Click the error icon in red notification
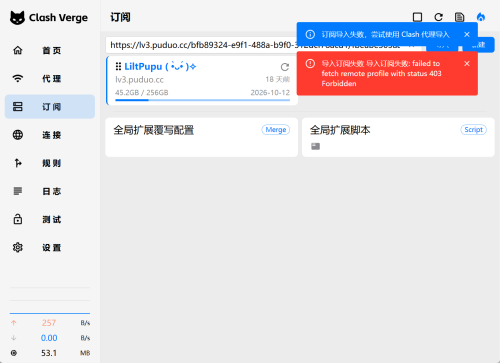The width and height of the screenshot is (500, 363). pyautogui.click(x=310, y=63)
